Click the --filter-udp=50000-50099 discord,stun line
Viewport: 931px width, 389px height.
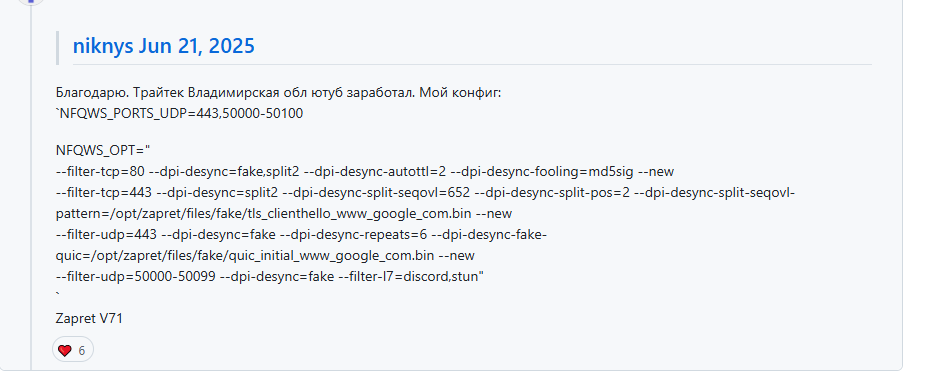pos(270,276)
